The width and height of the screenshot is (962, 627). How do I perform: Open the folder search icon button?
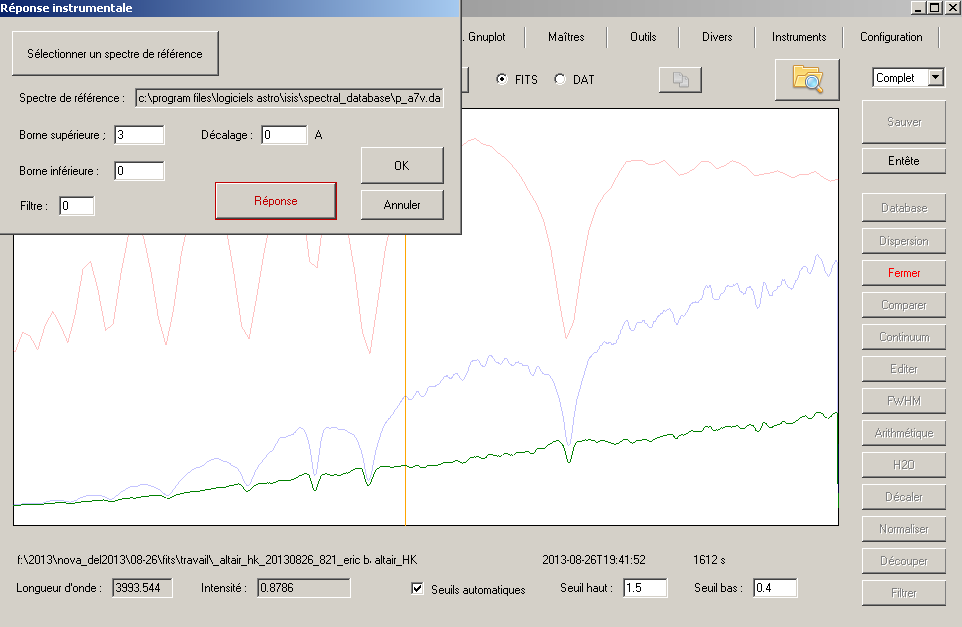pyautogui.click(x=806, y=79)
